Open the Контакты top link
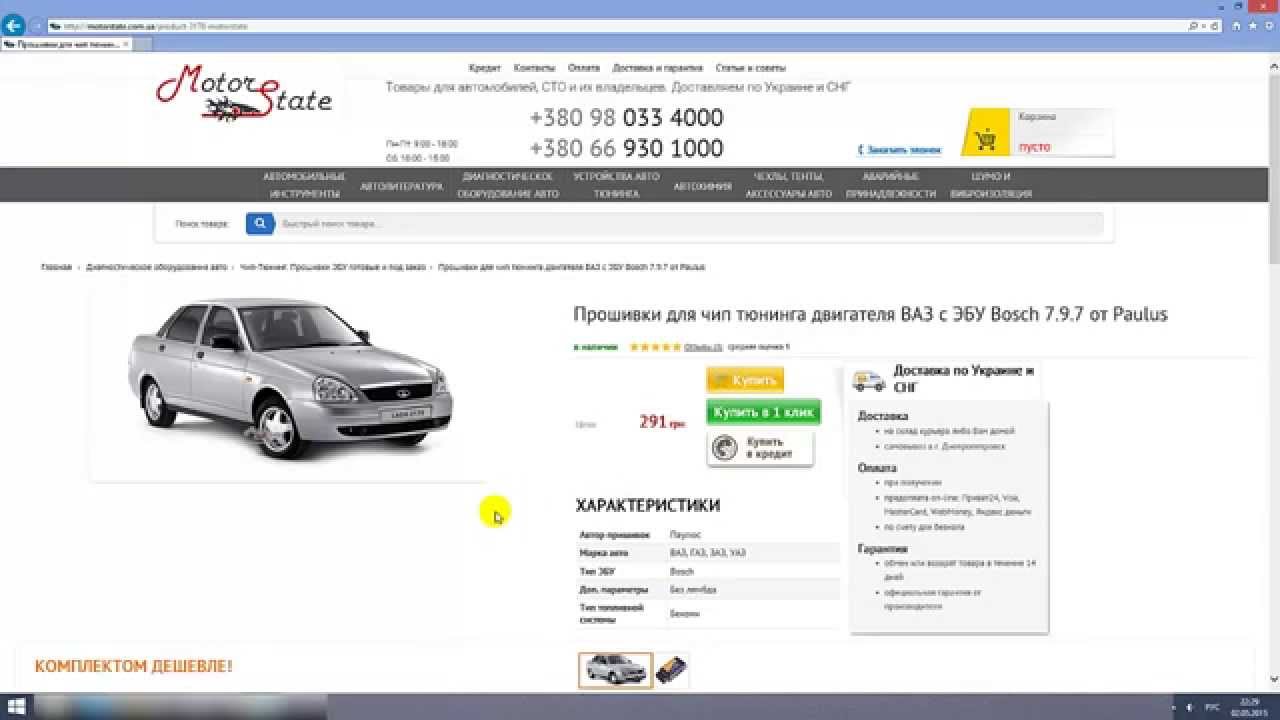Viewport: 1280px width, 720px height. pos(534,68)
